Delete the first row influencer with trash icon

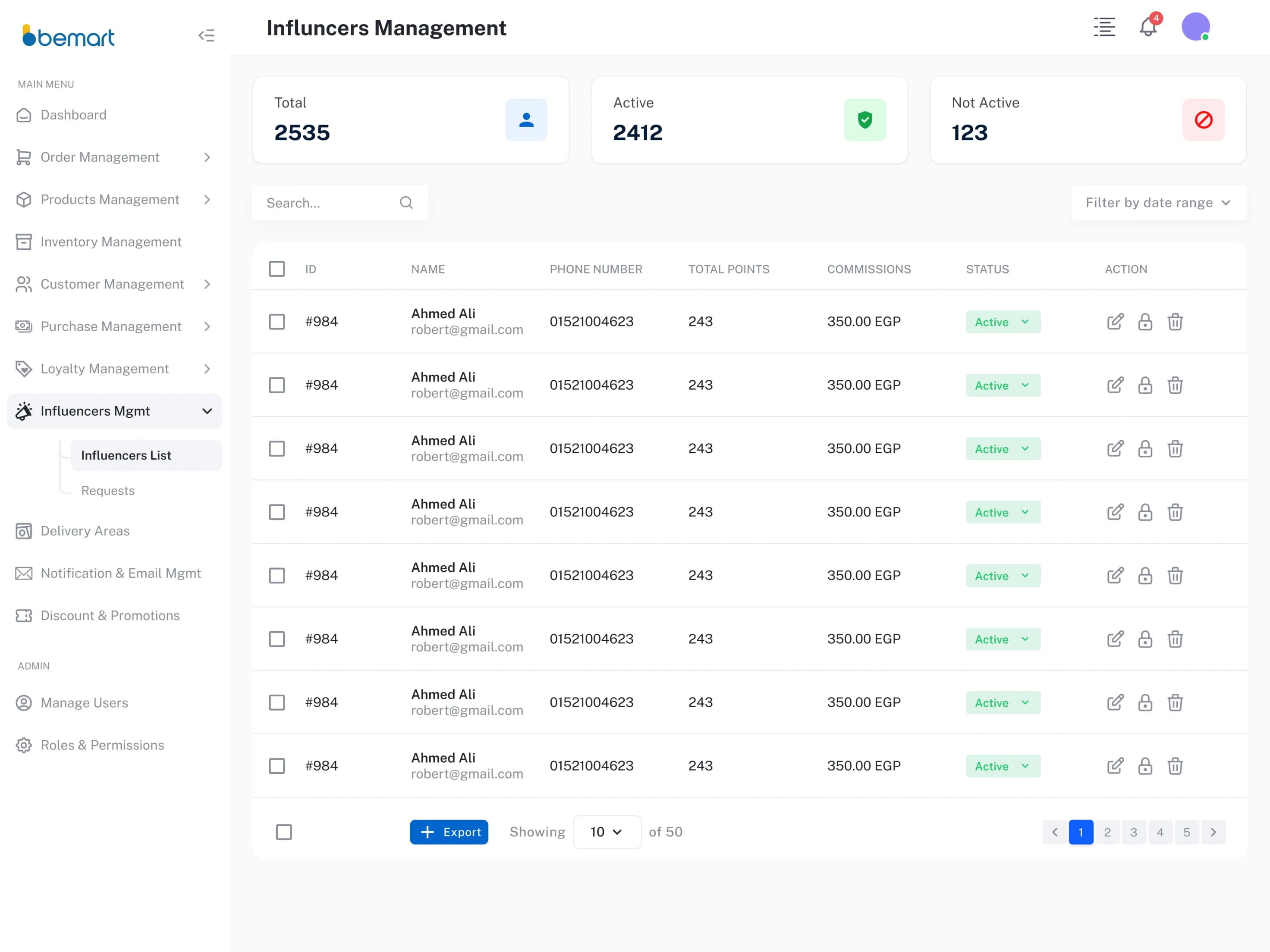1175,321
